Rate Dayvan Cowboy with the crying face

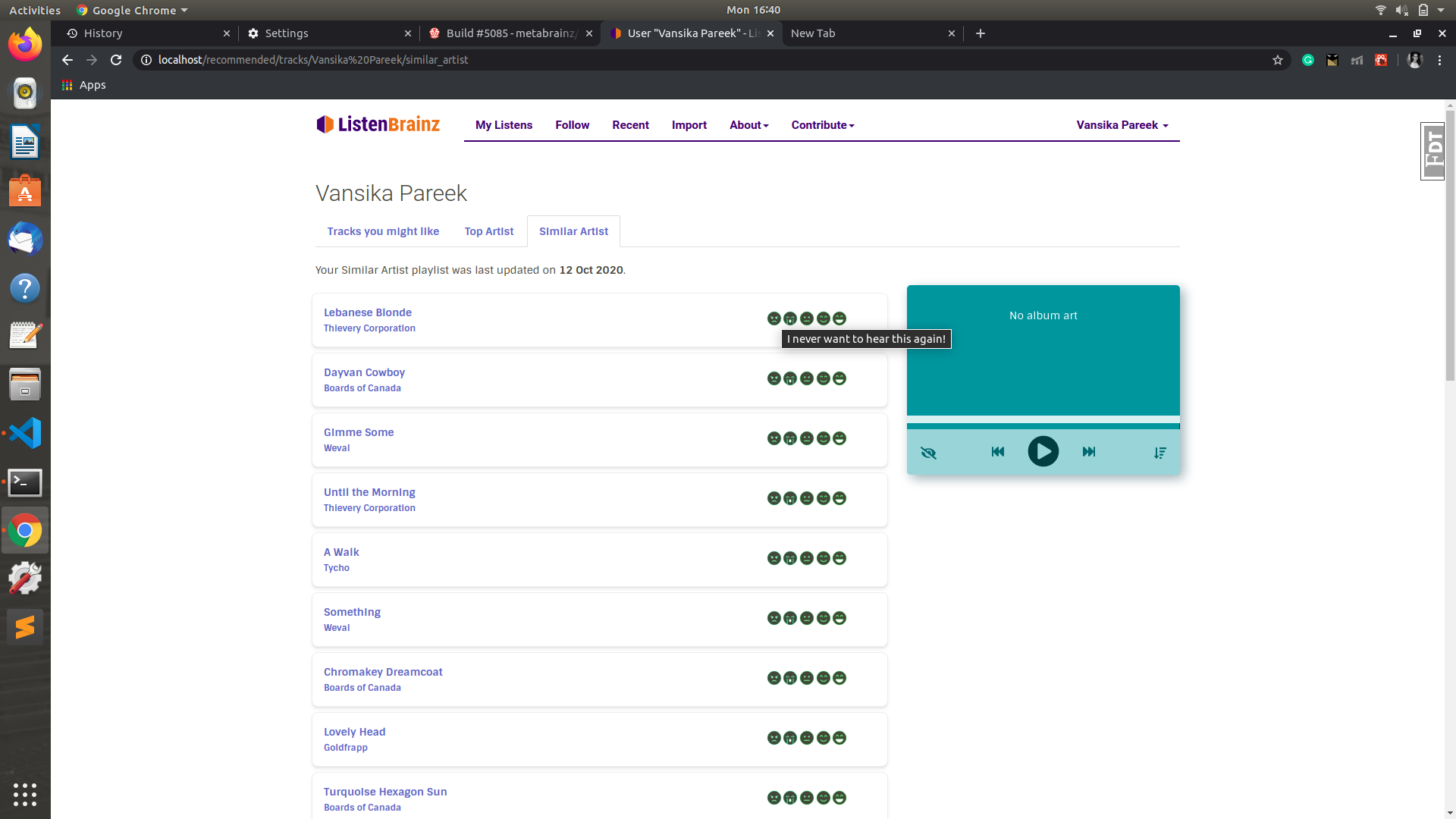(x=790, y=378)
